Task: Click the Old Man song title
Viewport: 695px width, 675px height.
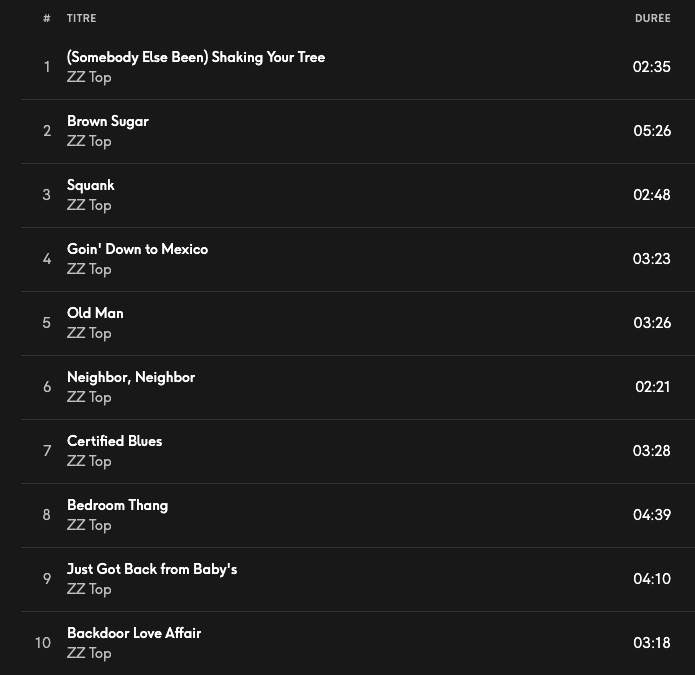Action: click(x=95, y=313)
